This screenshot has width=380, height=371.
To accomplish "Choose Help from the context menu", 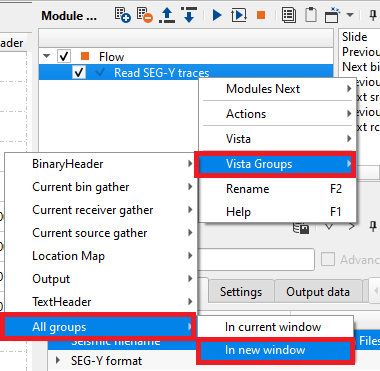I will click(277, 212).
